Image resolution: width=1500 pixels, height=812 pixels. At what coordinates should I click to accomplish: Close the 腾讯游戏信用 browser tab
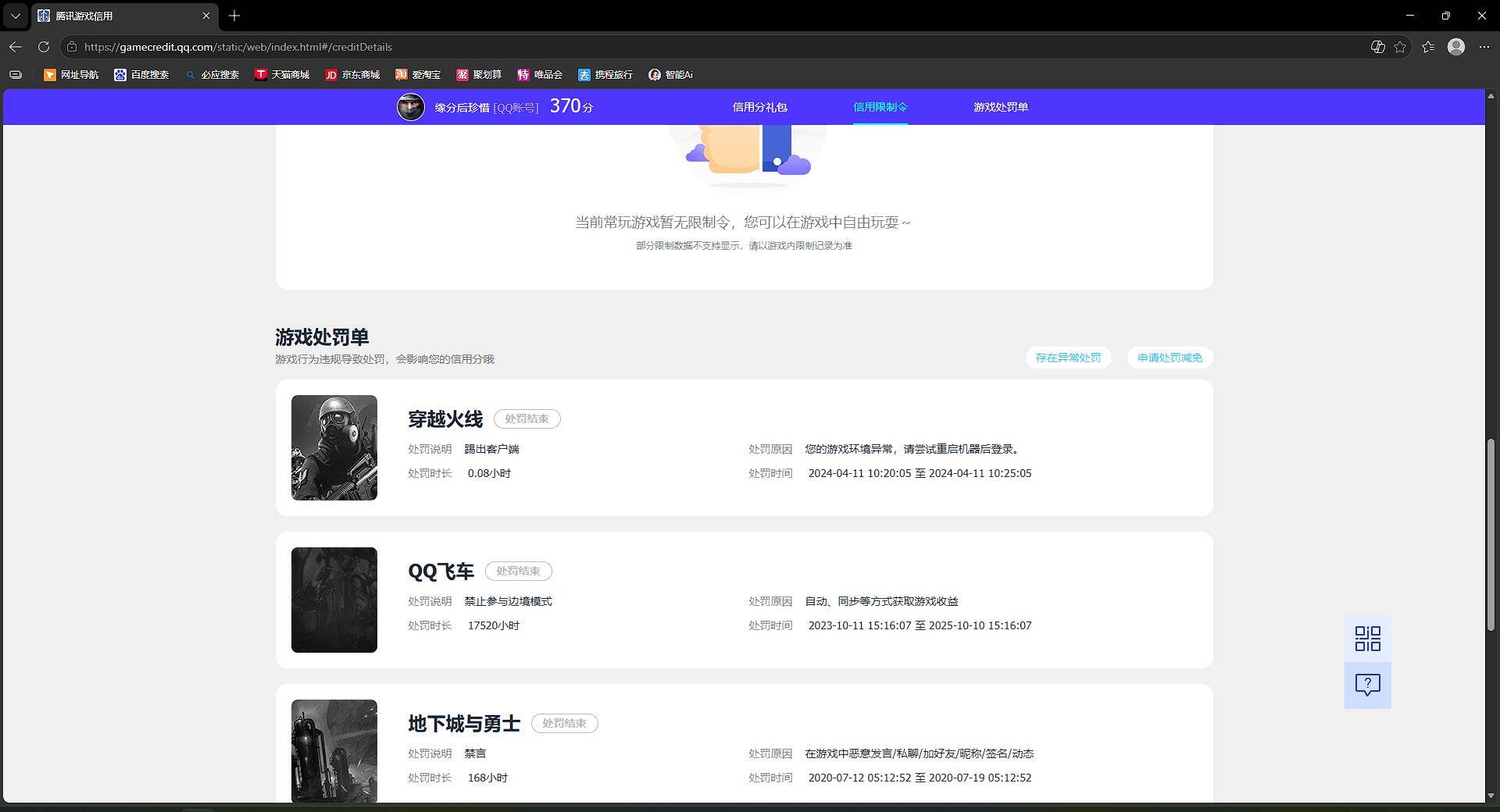[206, 16]
